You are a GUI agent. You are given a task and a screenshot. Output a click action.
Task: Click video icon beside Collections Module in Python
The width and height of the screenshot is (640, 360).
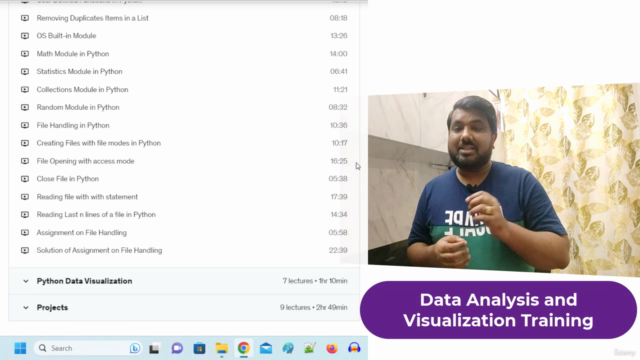[25, 89]
